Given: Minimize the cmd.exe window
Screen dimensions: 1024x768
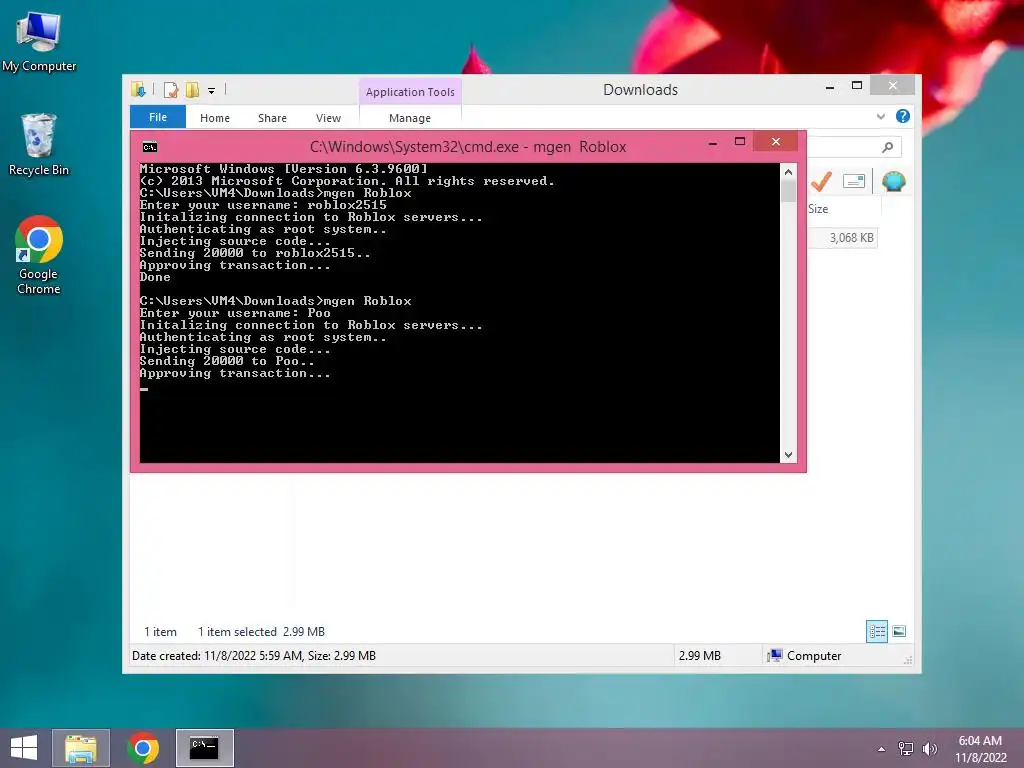Looking at the screenshot, I should [713, 142].
